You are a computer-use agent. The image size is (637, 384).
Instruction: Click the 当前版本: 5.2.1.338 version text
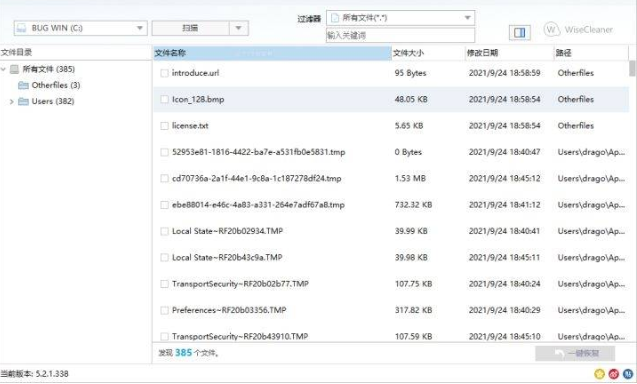(35, 374)
